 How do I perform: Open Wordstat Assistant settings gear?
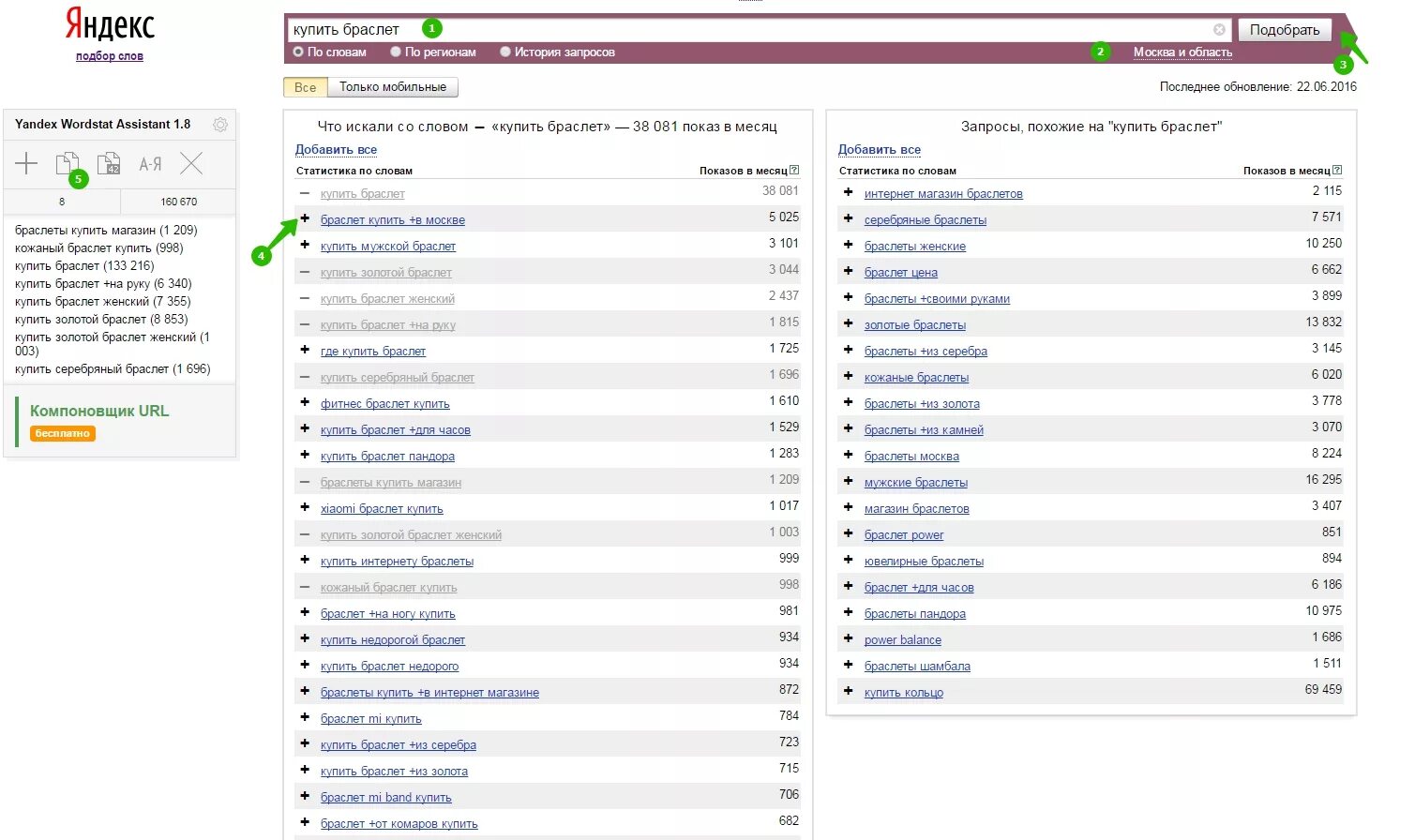tap(220, 125)
